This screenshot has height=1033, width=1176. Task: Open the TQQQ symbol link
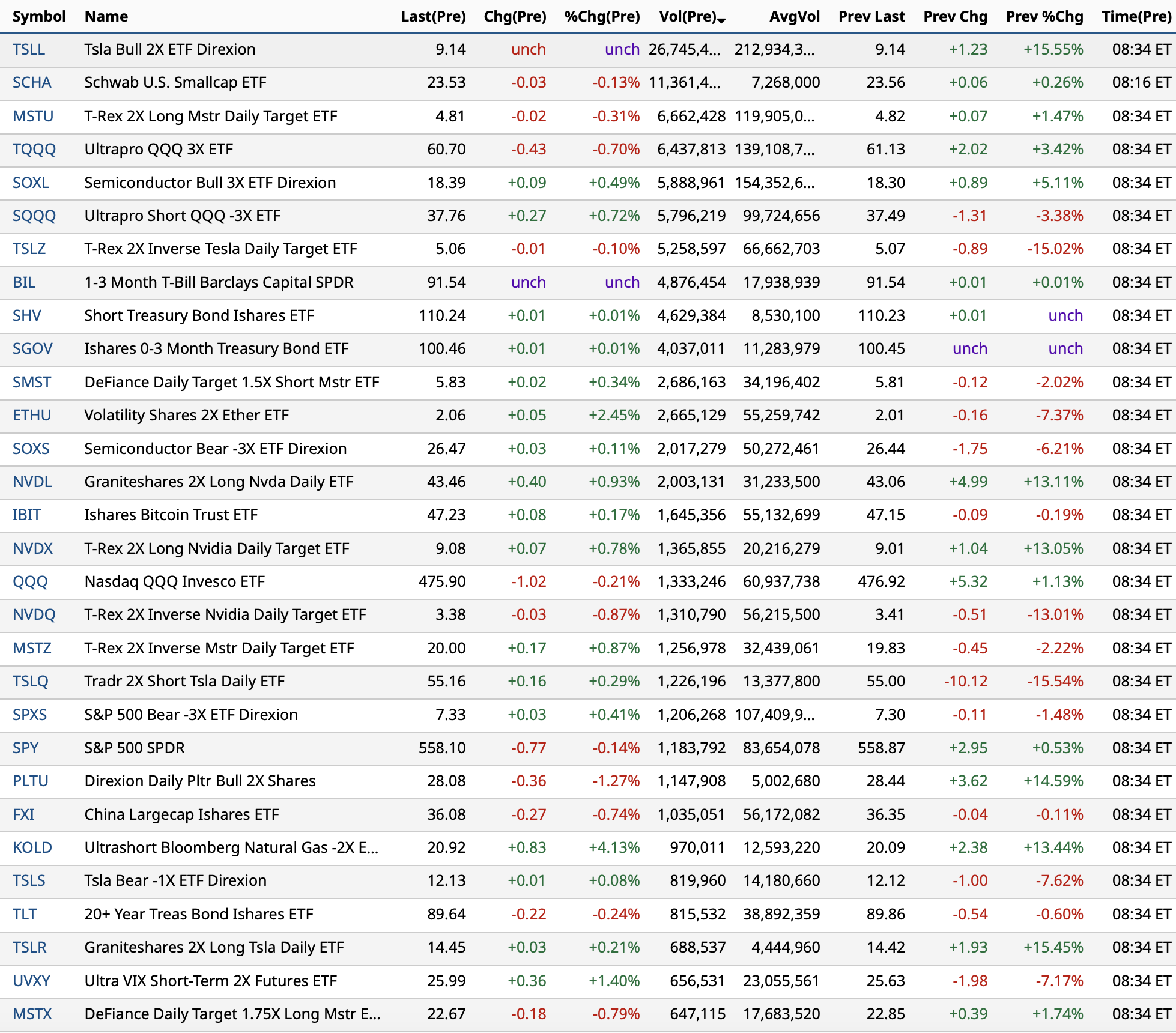[34, 150]
